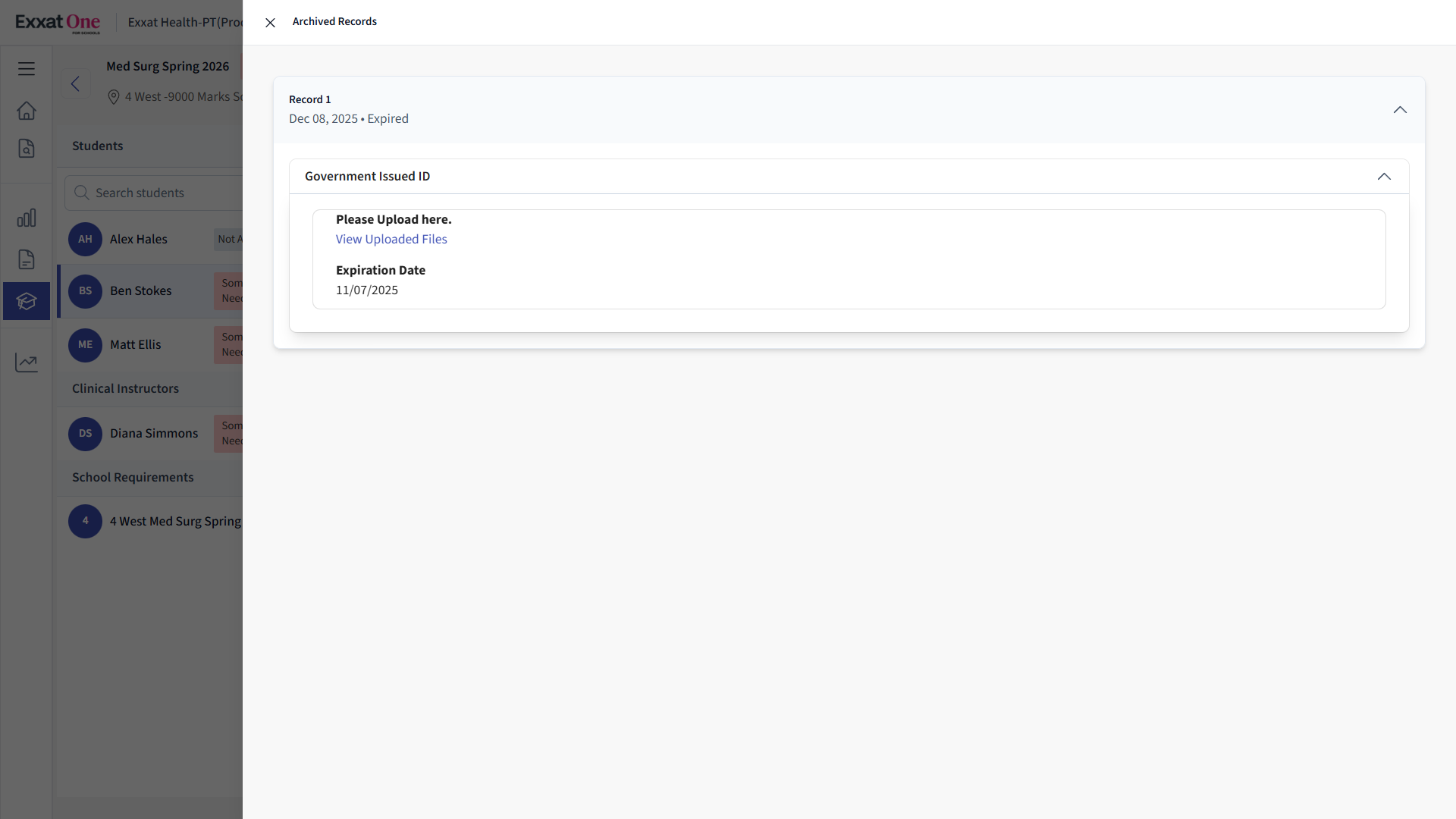Click the back arrow button
Screen dimensions: 1456x819
point(75,83)
